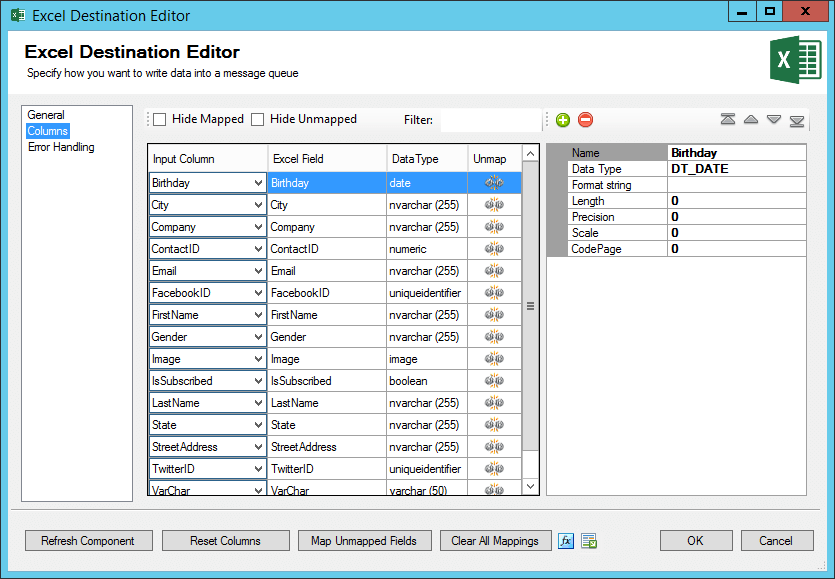Unmap the FirstName column

click(494, 315)
